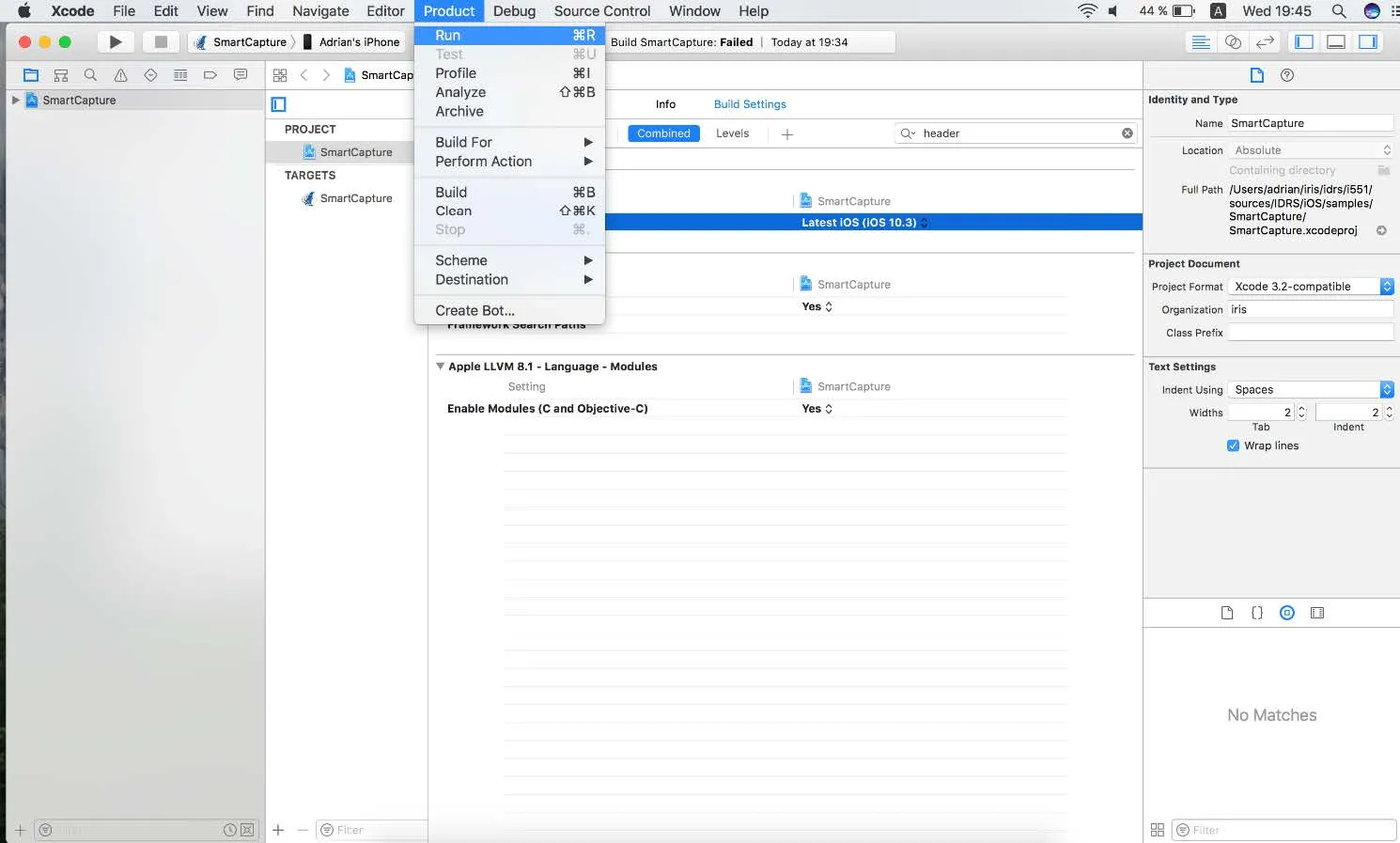Screen dimensions: 1400x843
Task: Show the Quick Help inspector
Action: tap(1287, 75)
